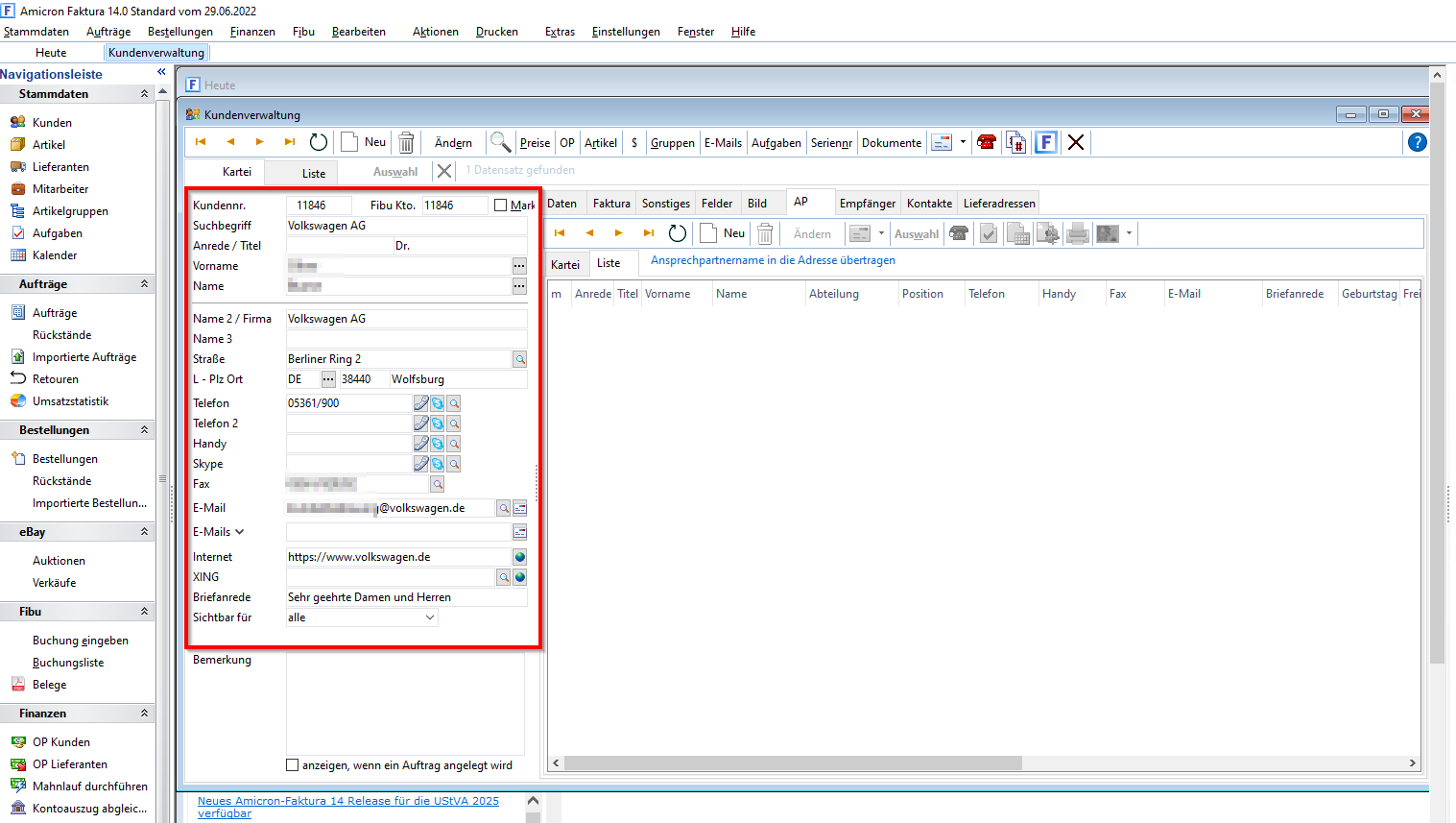Toggle the Mark checkbox
Viewport: 1456px width, 823px height.
(x=500, y=206)
